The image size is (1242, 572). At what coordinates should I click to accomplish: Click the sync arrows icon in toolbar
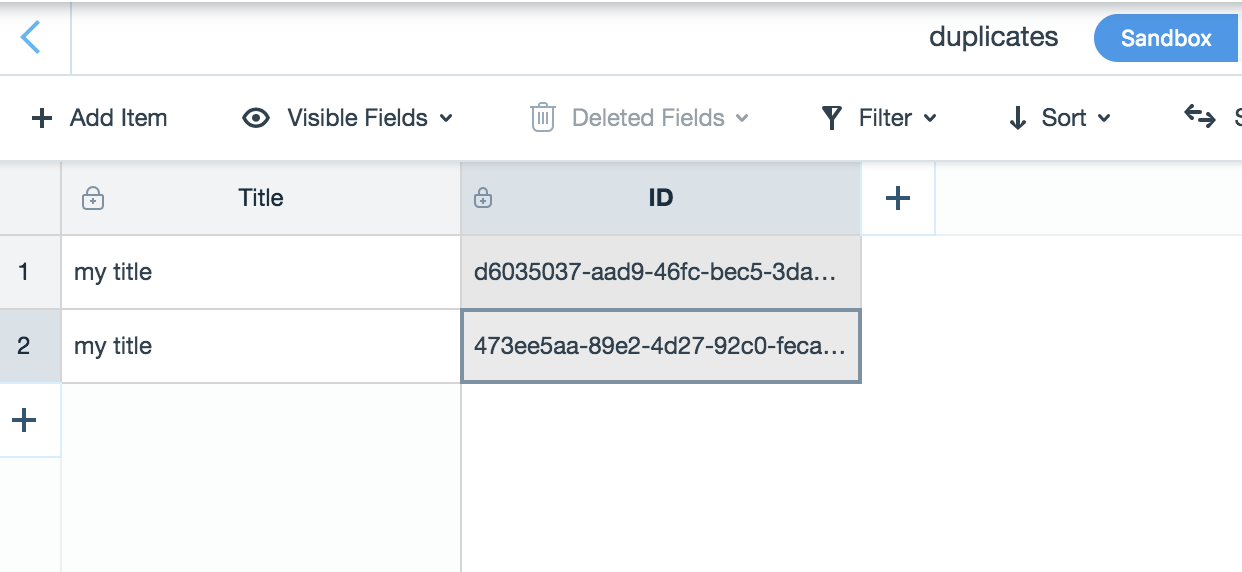tap(1199, 115)
